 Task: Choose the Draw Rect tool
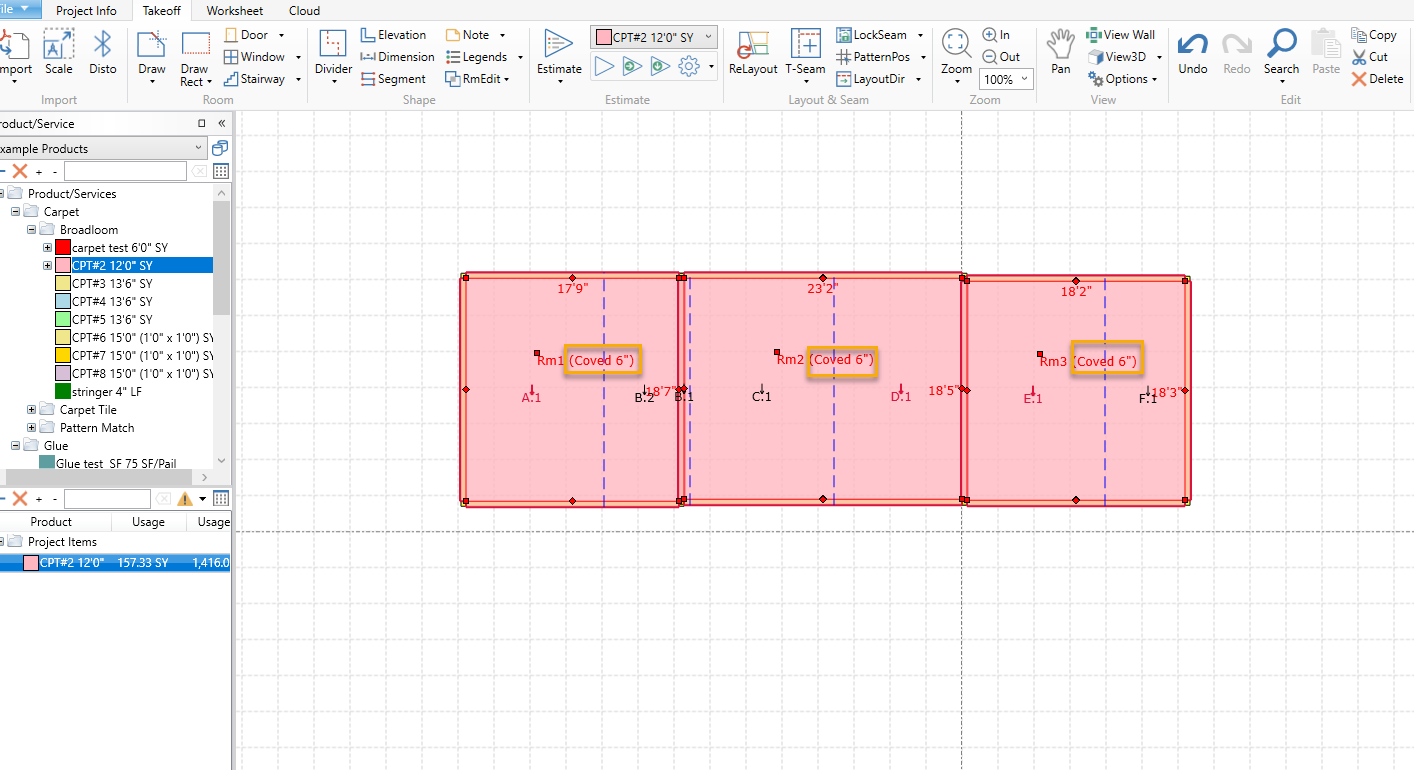pos(195,58)
